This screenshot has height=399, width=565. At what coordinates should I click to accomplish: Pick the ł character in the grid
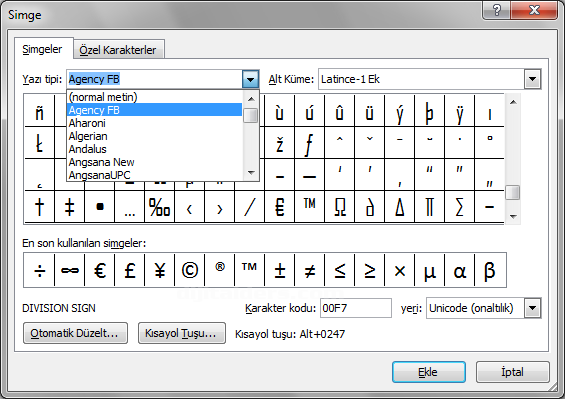39,143
